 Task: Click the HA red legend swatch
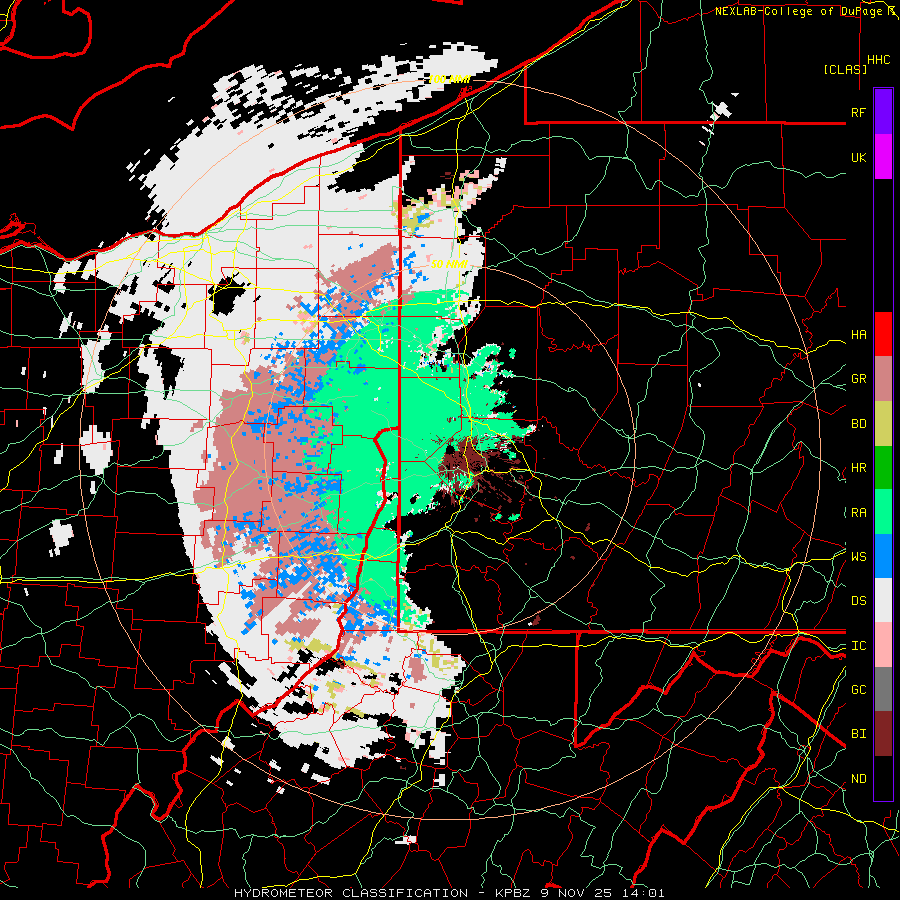pos(883,334)
